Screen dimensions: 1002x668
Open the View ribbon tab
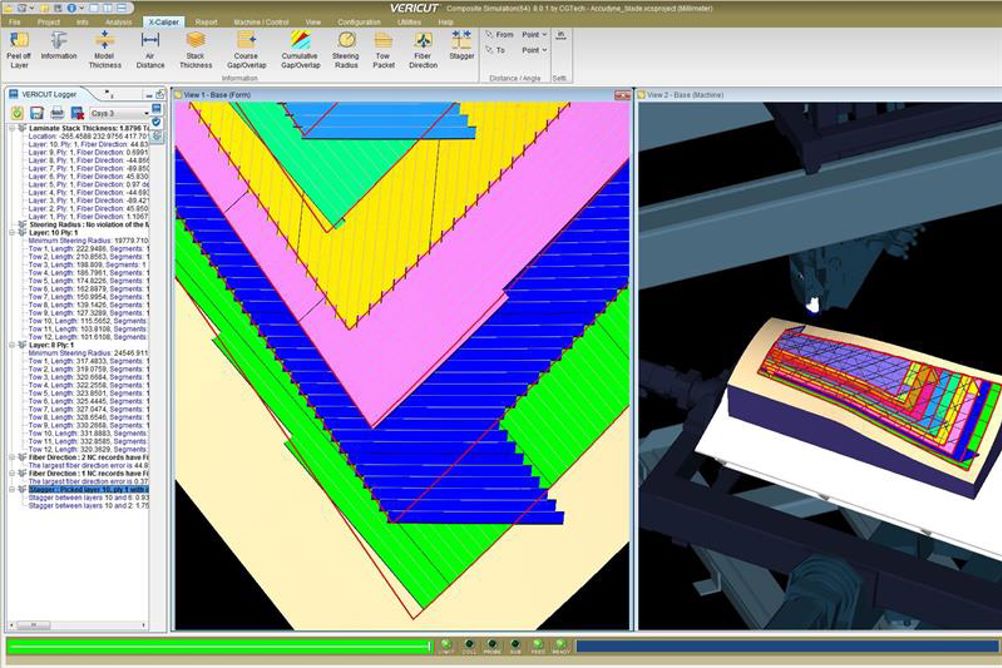313,22
